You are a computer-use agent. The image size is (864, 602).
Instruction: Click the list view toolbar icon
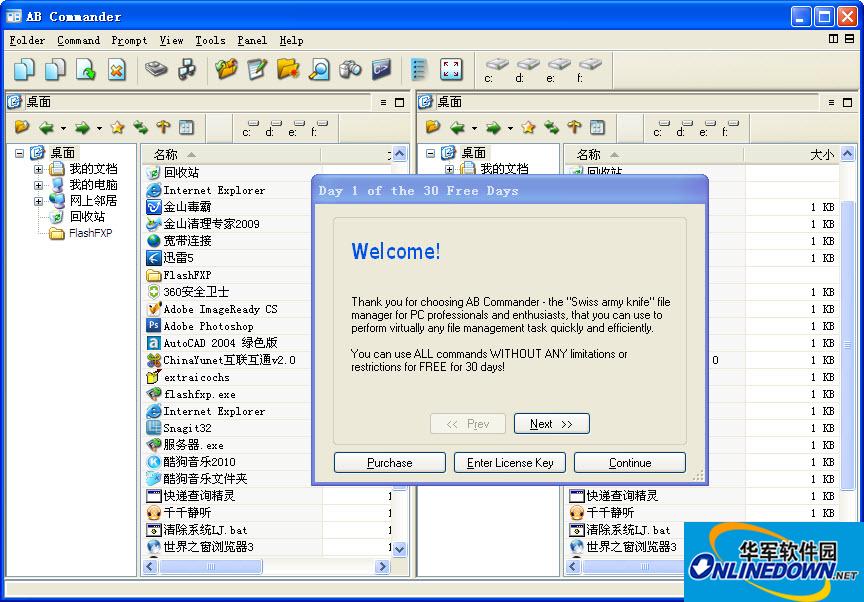click(x=420, y=70)
